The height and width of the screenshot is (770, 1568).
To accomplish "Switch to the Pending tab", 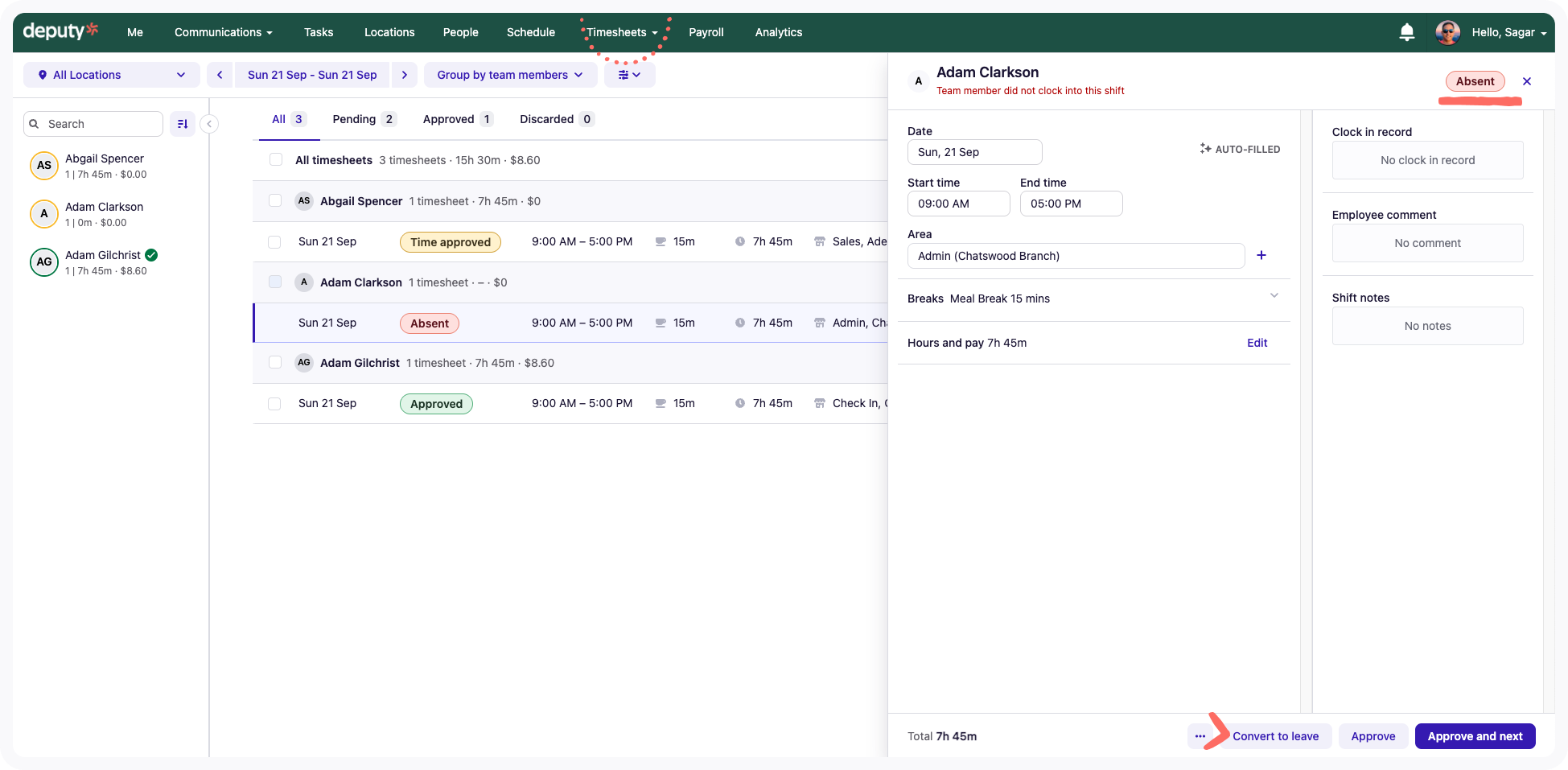I will click(x=363, y=119).
